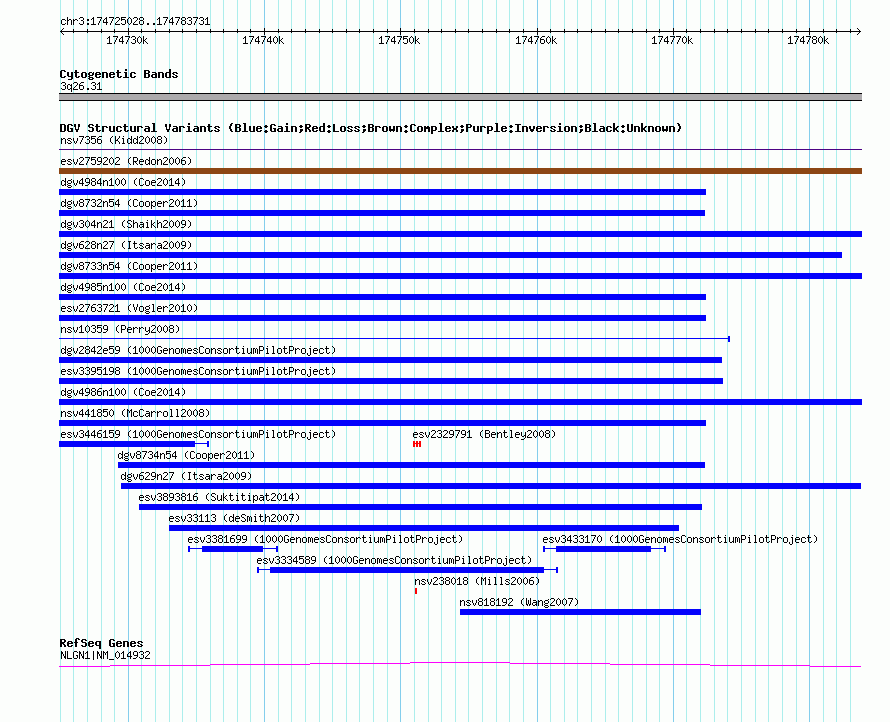Click the esv3395198 1000Genomes blue bar

(391, 381)
